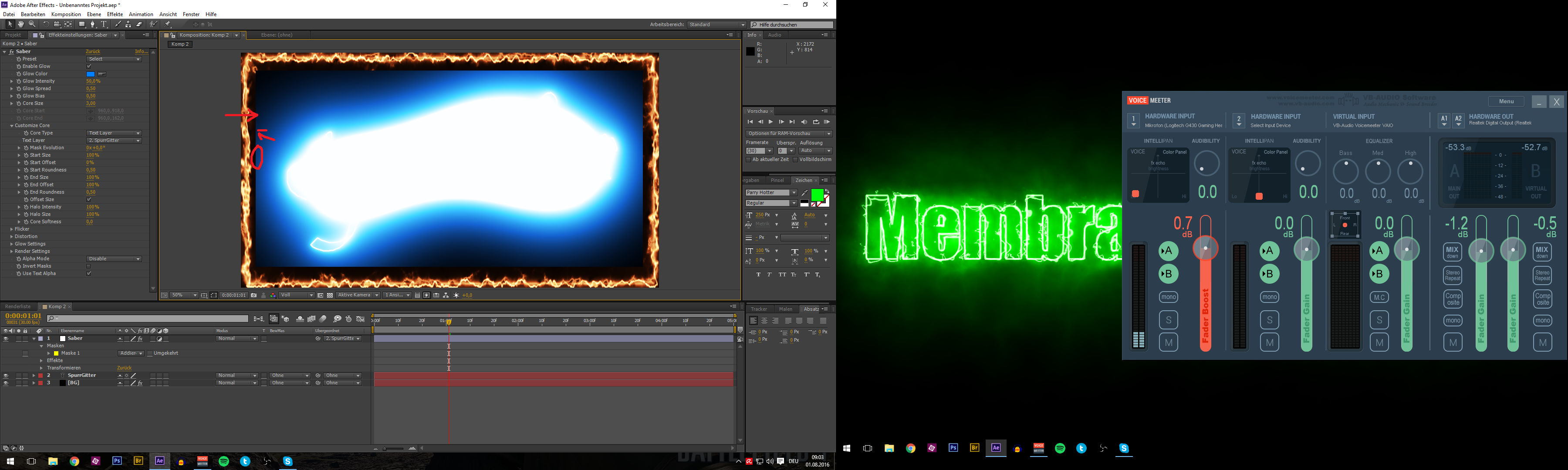The width and height of the screenshot is (1568, 470).
Task: Select the Pen tool
Action: (92, 24)
